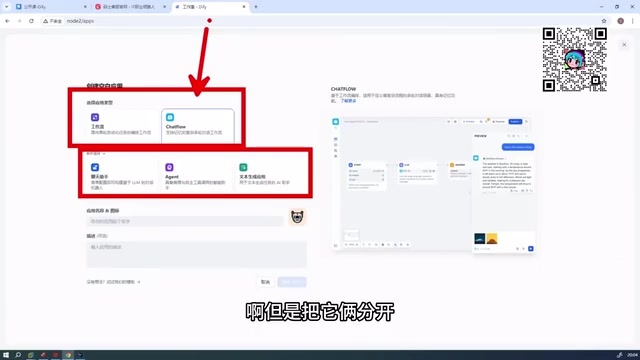Click the purple workflow icon

click(95, 117)
